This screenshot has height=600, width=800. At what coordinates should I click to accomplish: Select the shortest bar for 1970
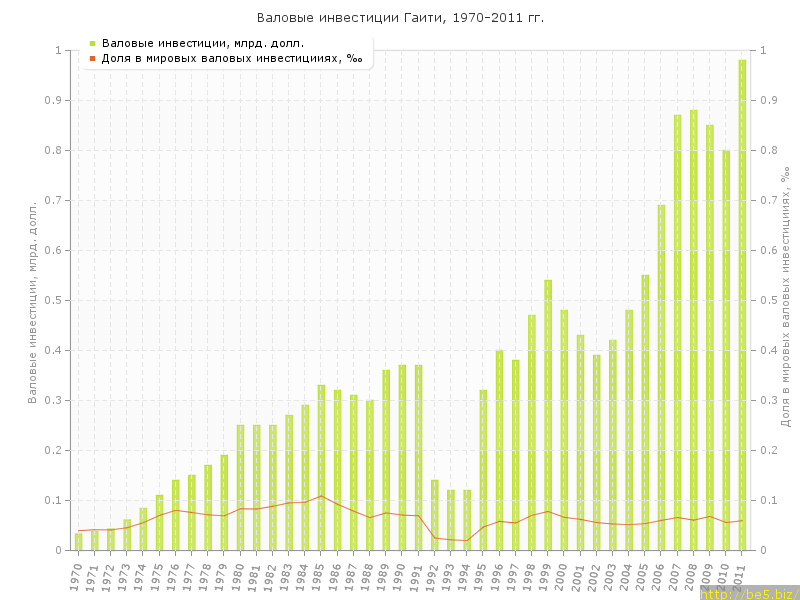click(79, 542)
